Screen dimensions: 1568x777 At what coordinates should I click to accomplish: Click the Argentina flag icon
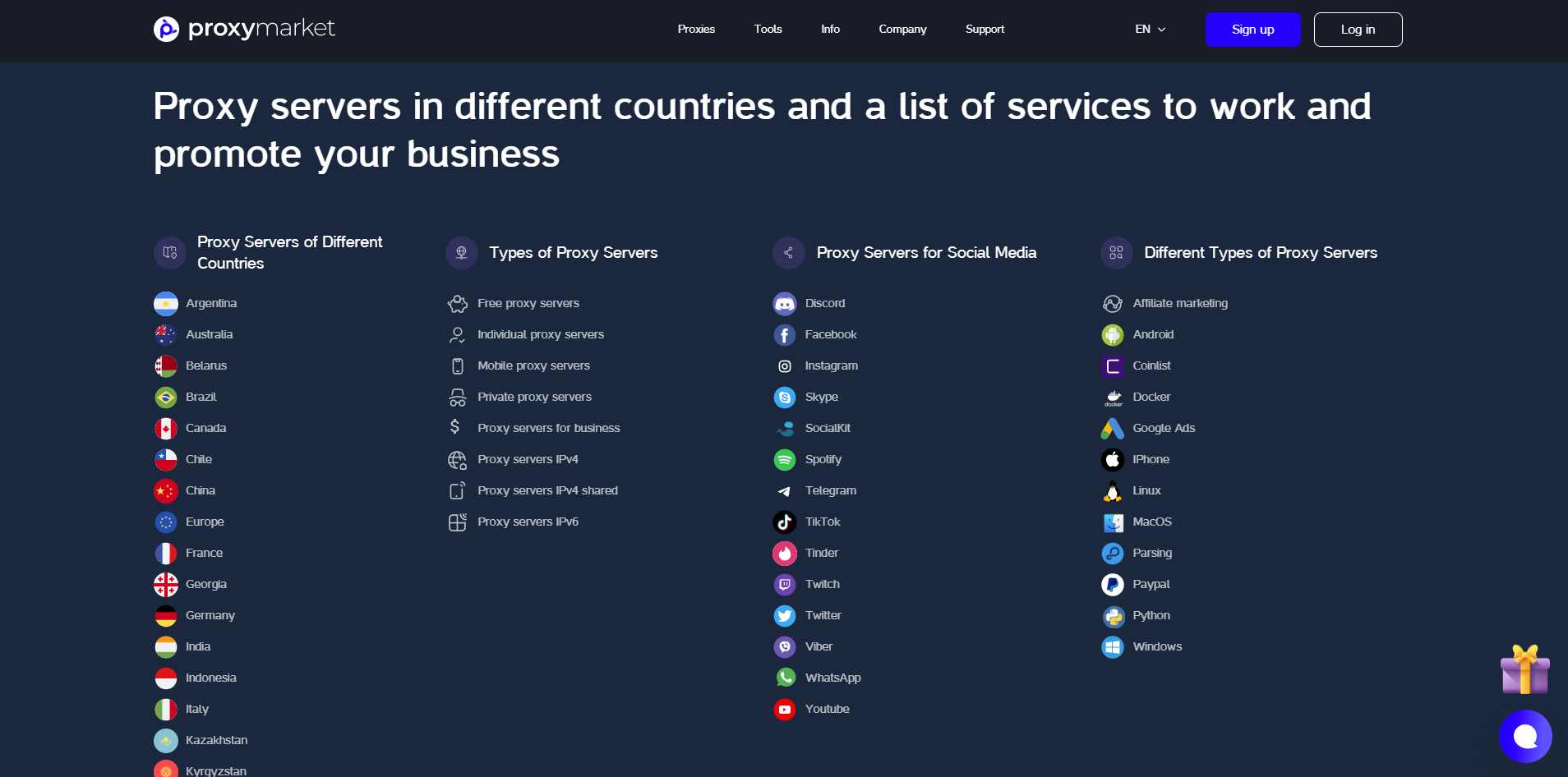coord(166,304)
